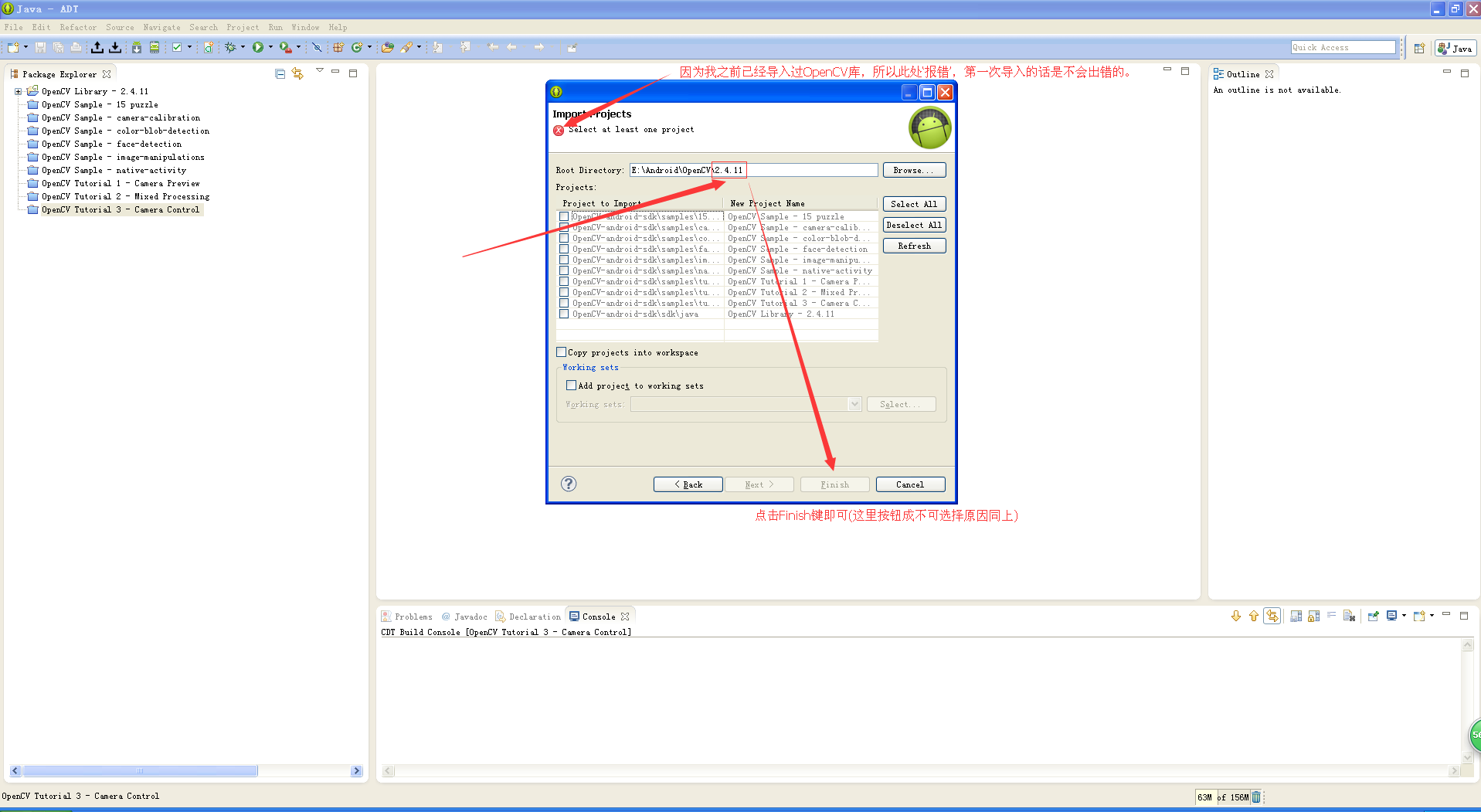This screenshot has width=1481, height=812.
Task: Check the Tutorial 1 Camera Preview project checkbox
Action: [564, 281]
